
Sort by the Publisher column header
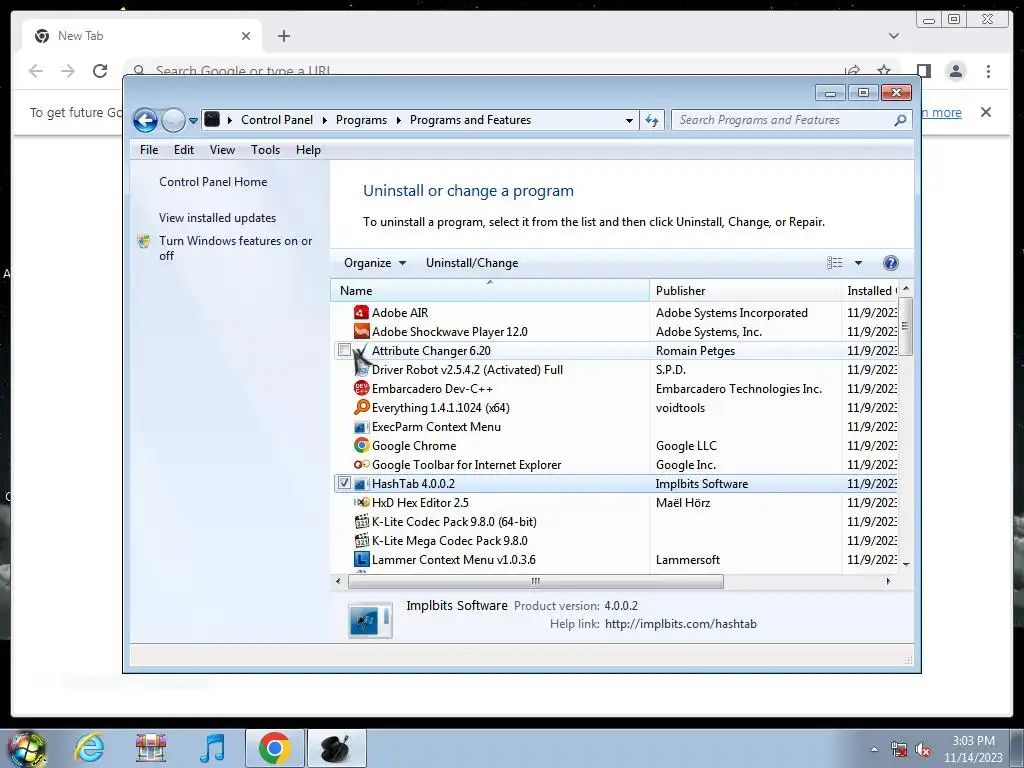[x=745, y=291]
